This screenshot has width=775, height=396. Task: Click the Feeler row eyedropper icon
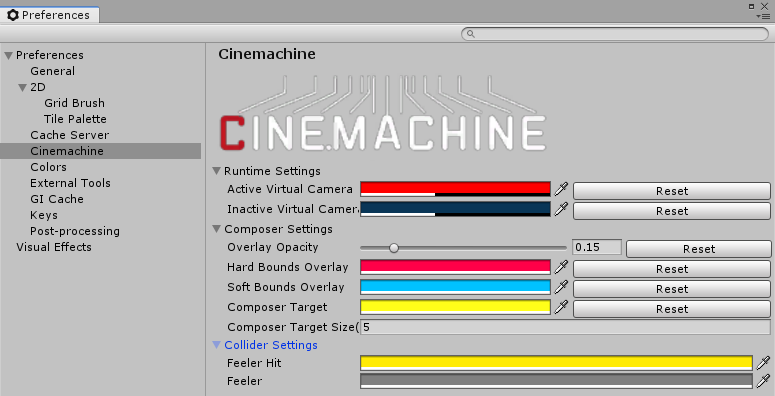[x=764, y=381]
